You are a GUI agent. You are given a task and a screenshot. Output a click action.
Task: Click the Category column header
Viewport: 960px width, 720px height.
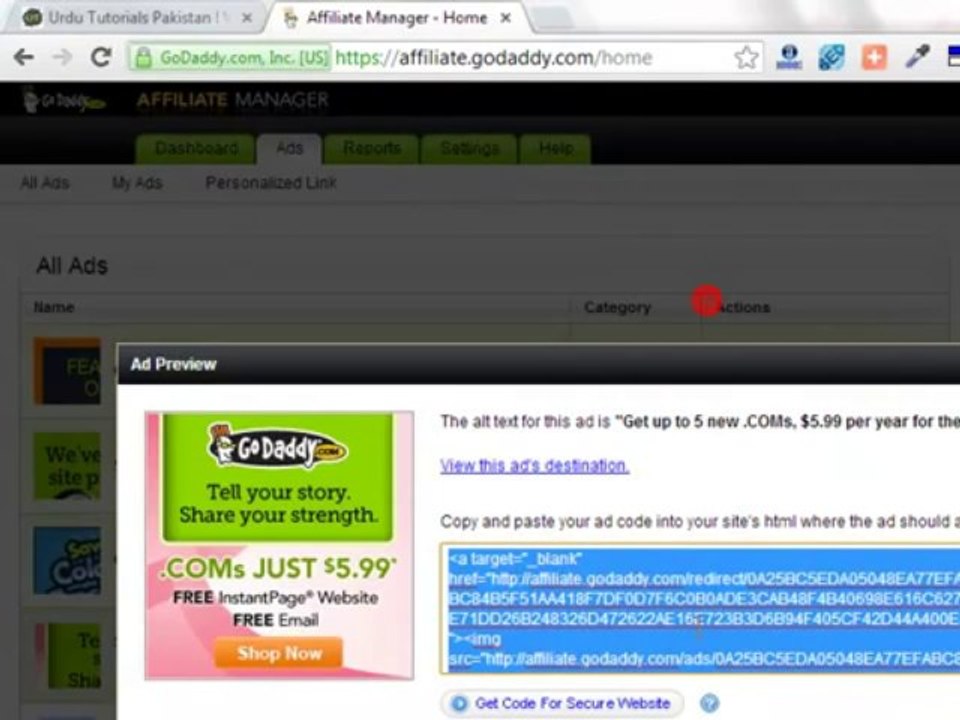[617, 307]
